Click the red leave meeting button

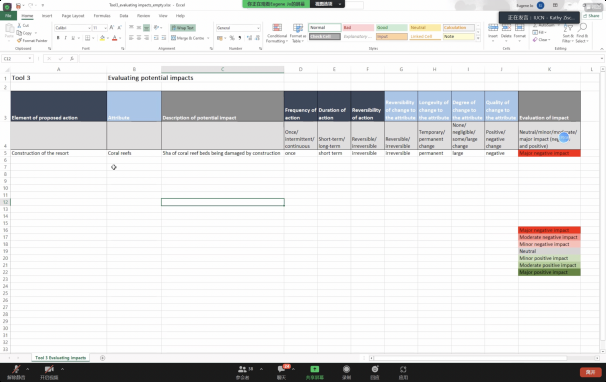590,372
